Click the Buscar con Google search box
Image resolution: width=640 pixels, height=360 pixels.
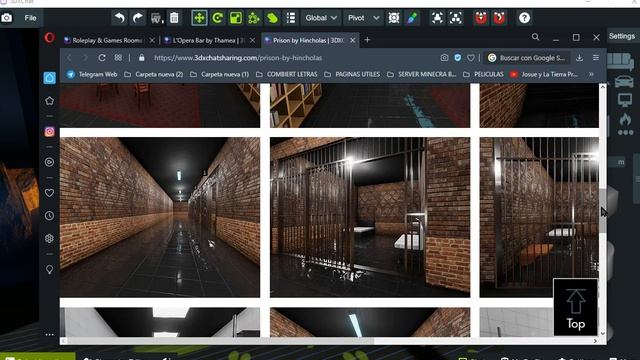coord(527,58)
